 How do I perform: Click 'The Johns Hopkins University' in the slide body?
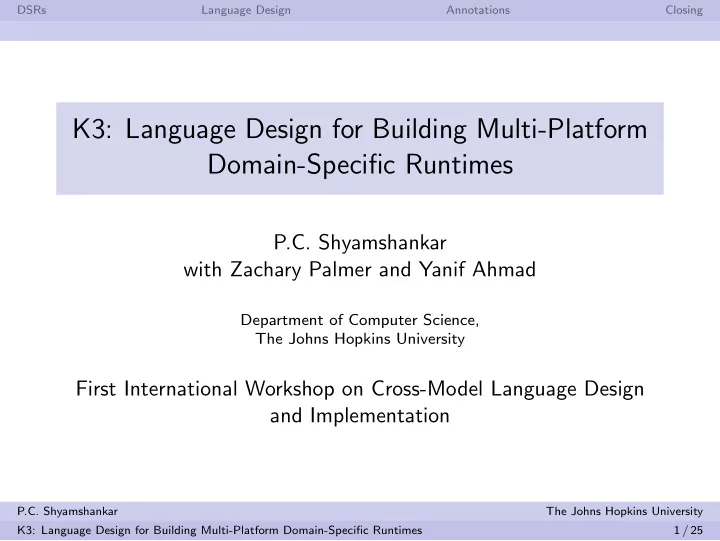coord(360,339)
